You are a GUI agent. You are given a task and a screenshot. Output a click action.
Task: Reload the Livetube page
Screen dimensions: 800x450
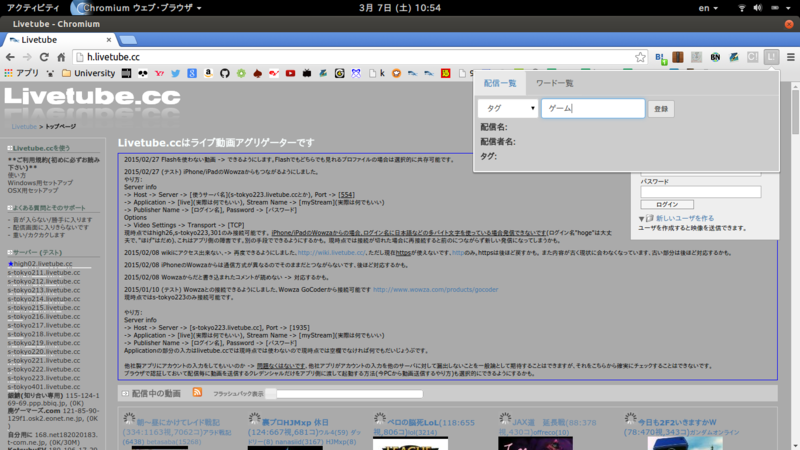point(44,57)
